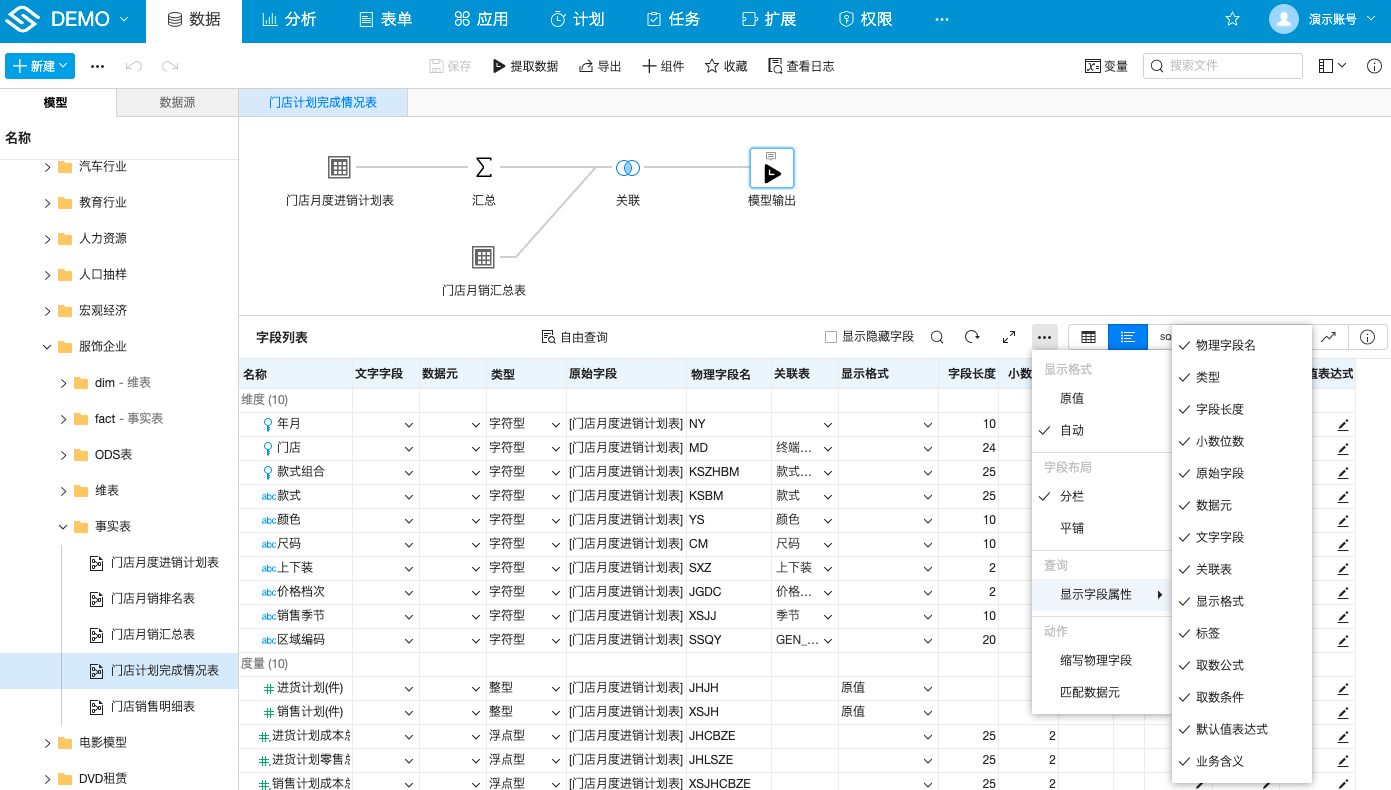Select the 汇总 node in the model canvas
This screenshot has height=790, width=1391.
[x=484, y=169]
